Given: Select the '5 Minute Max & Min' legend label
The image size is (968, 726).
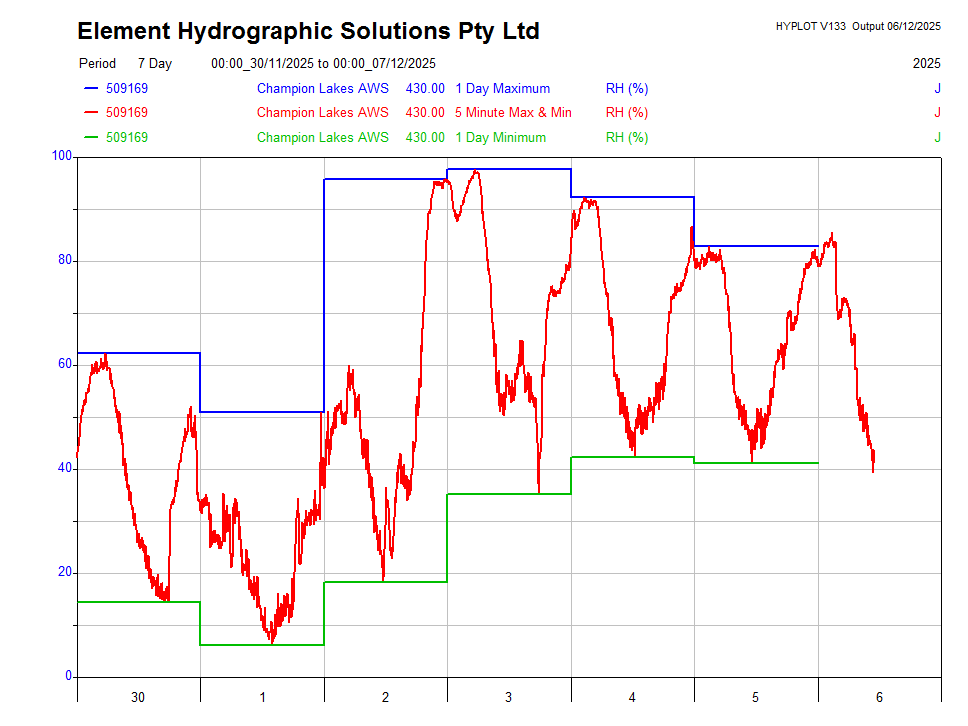Looking at the screenshot, I should pyautogui.click(x=513, y=113).
